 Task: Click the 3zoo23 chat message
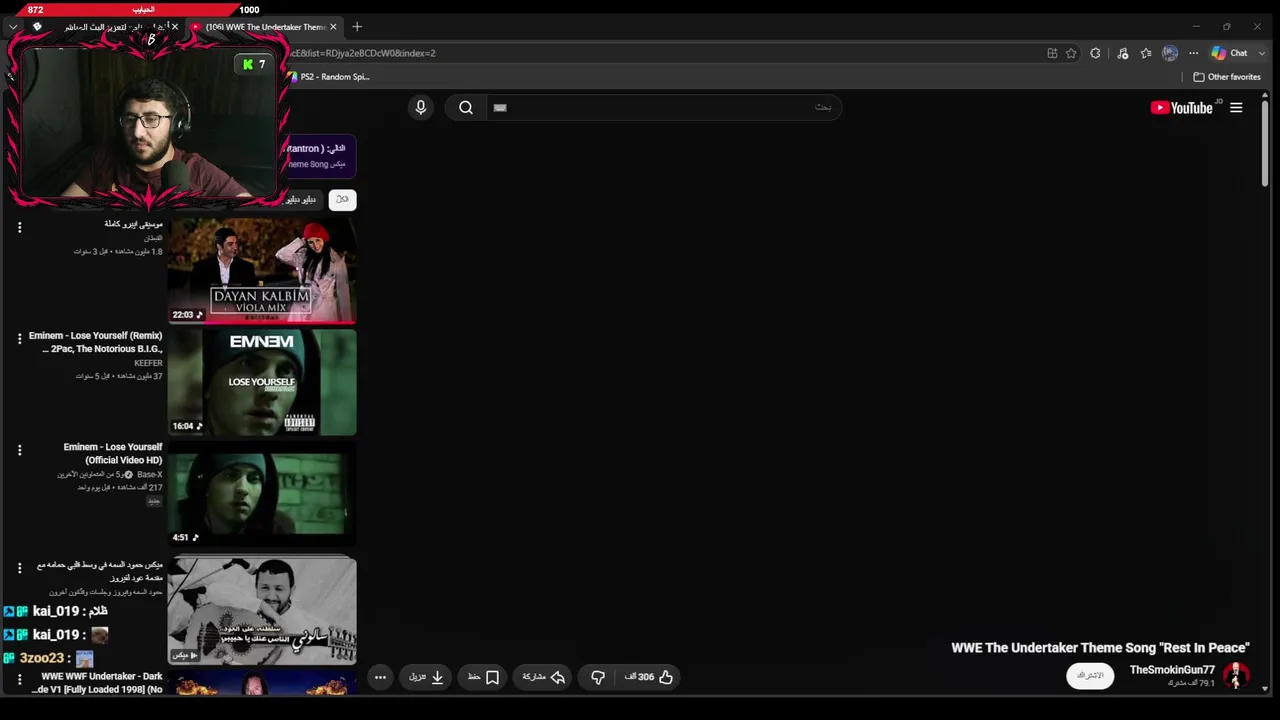click(48, 658)
